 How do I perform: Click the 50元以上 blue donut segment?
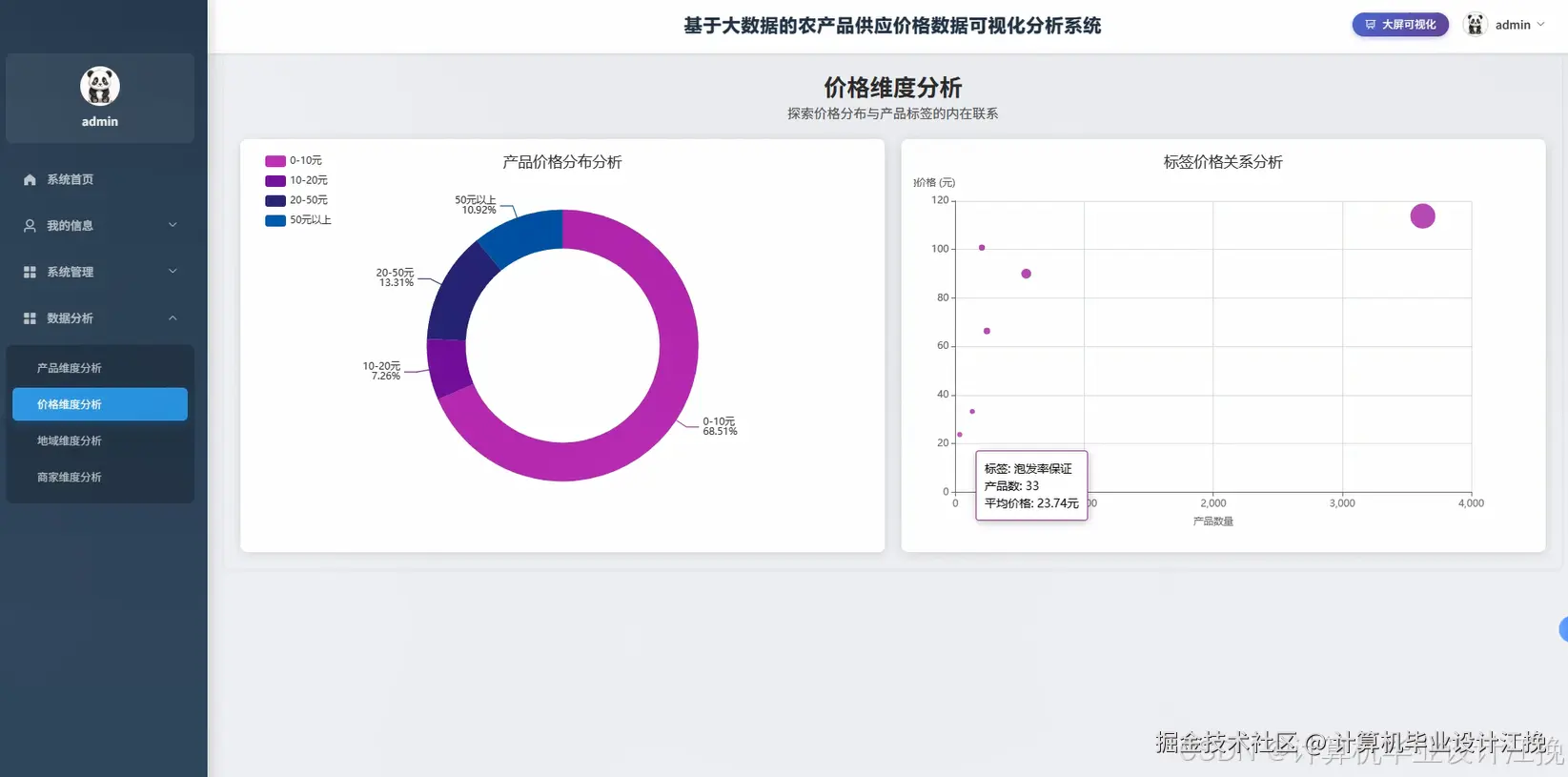(x=523, y=237)
